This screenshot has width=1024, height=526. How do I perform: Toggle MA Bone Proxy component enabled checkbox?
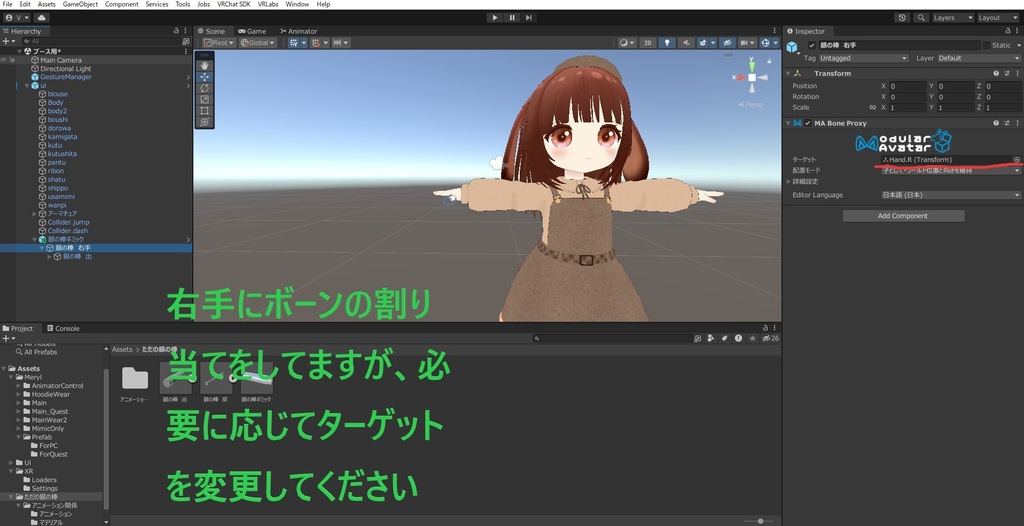click(x=808, y=123)
